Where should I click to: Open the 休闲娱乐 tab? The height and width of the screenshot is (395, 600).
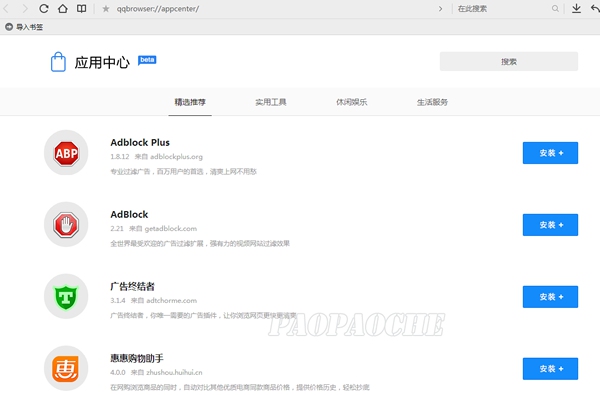click(x=352, y=102)
